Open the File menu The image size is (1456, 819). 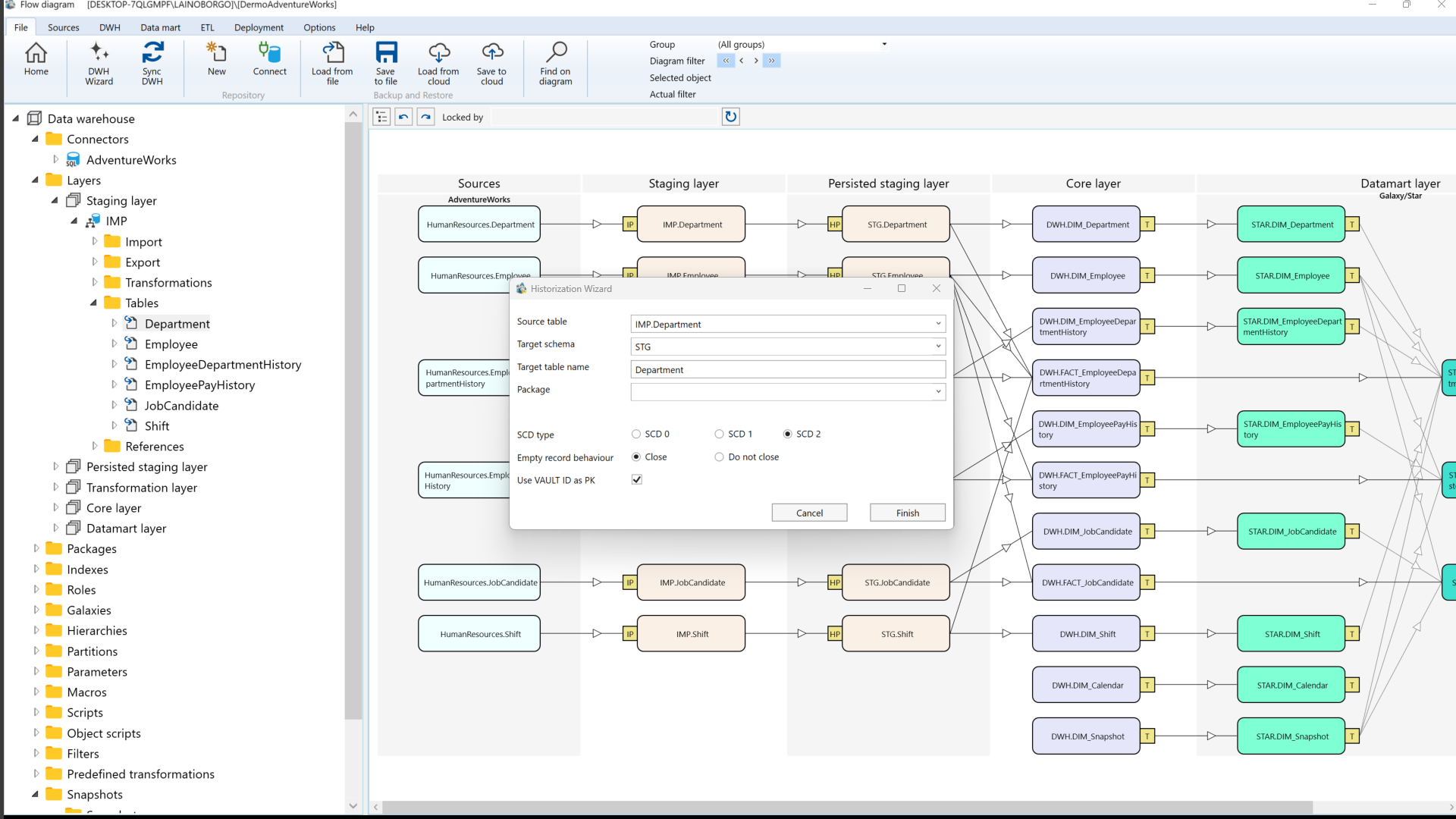(21, 27)
